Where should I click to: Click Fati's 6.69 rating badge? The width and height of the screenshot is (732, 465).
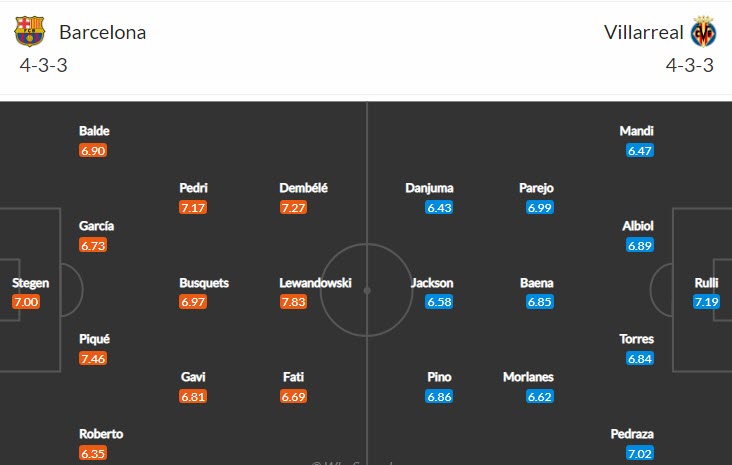tap(293, 396)
